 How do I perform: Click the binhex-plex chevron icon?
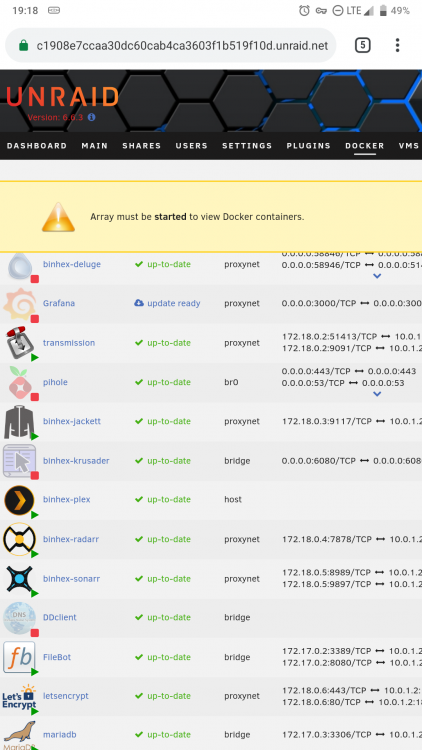[x=19, y=500]
